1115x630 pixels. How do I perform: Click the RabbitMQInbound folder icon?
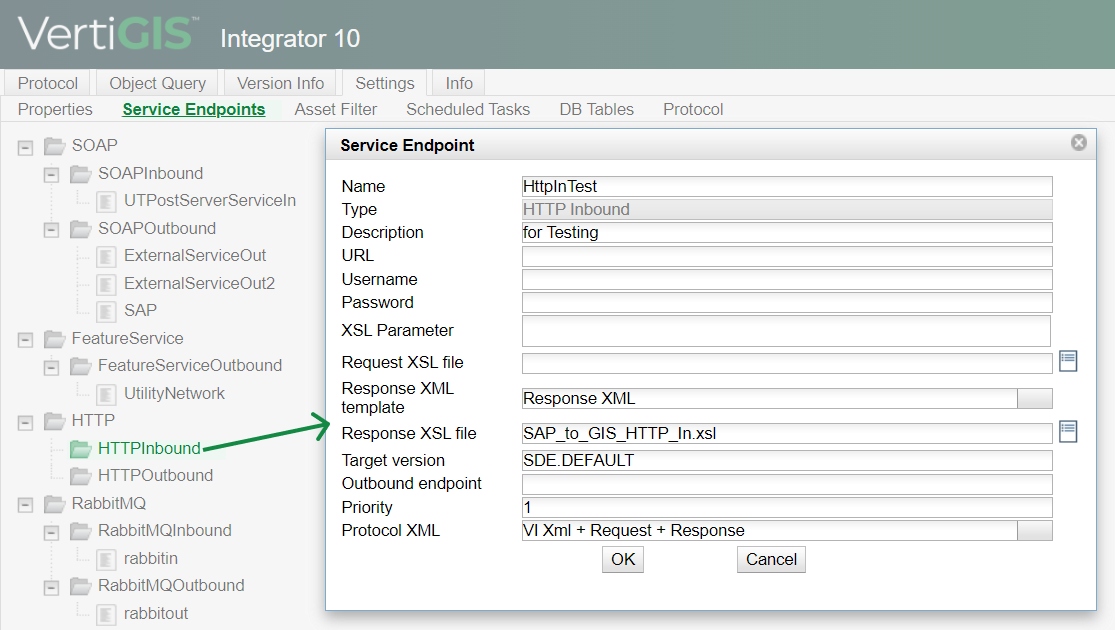click(x=80, y=531)
